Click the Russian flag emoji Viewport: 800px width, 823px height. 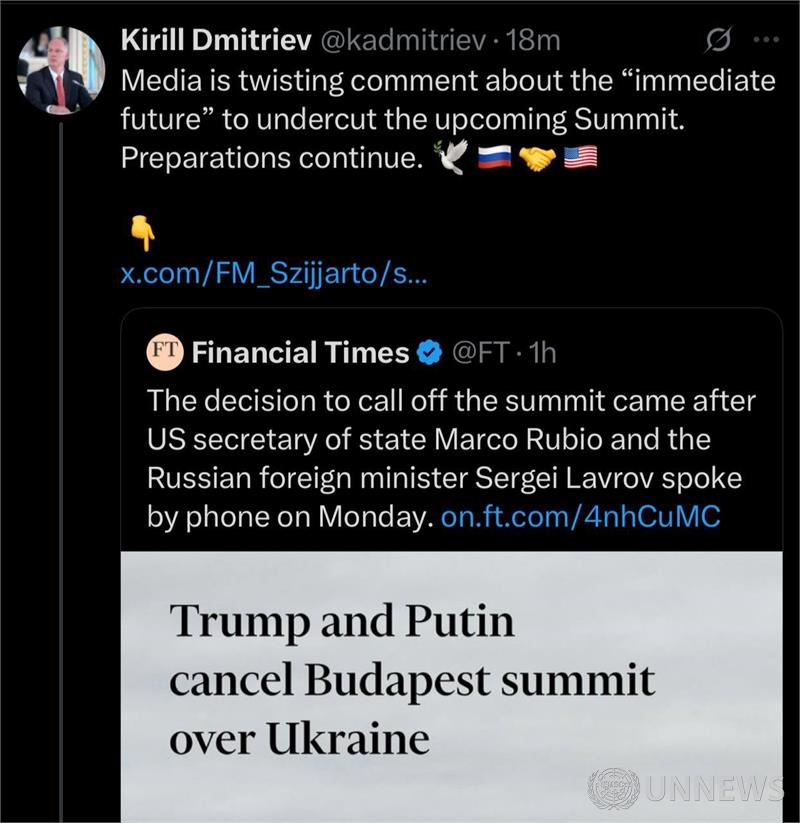click(492, 158)
